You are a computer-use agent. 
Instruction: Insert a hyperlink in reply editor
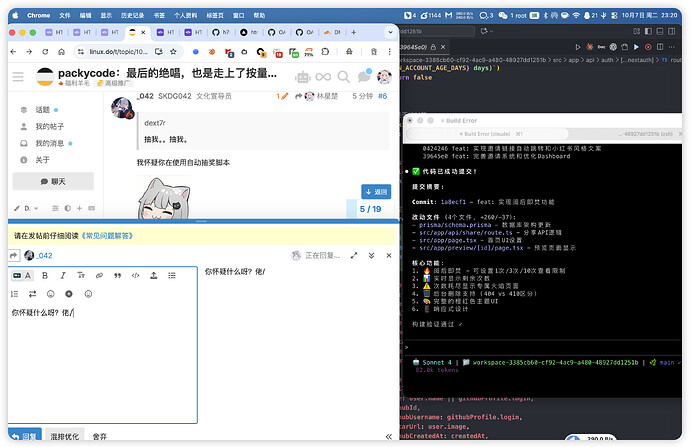tap(99, 275)
